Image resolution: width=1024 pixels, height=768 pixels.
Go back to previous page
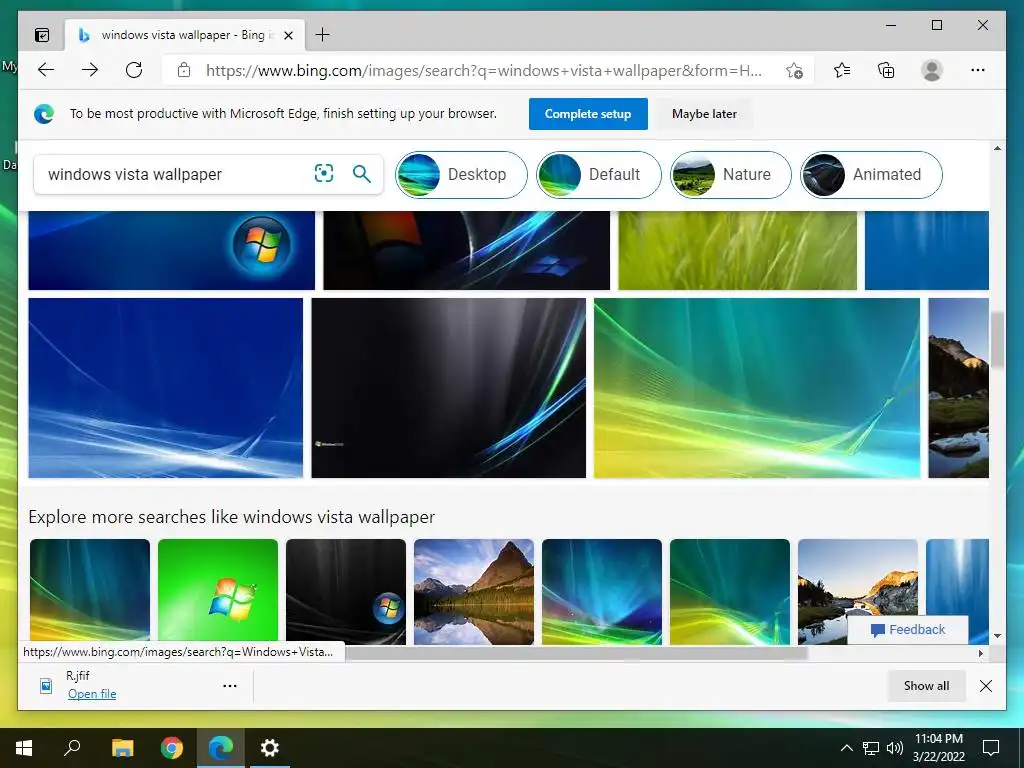(x=46, y=70)
